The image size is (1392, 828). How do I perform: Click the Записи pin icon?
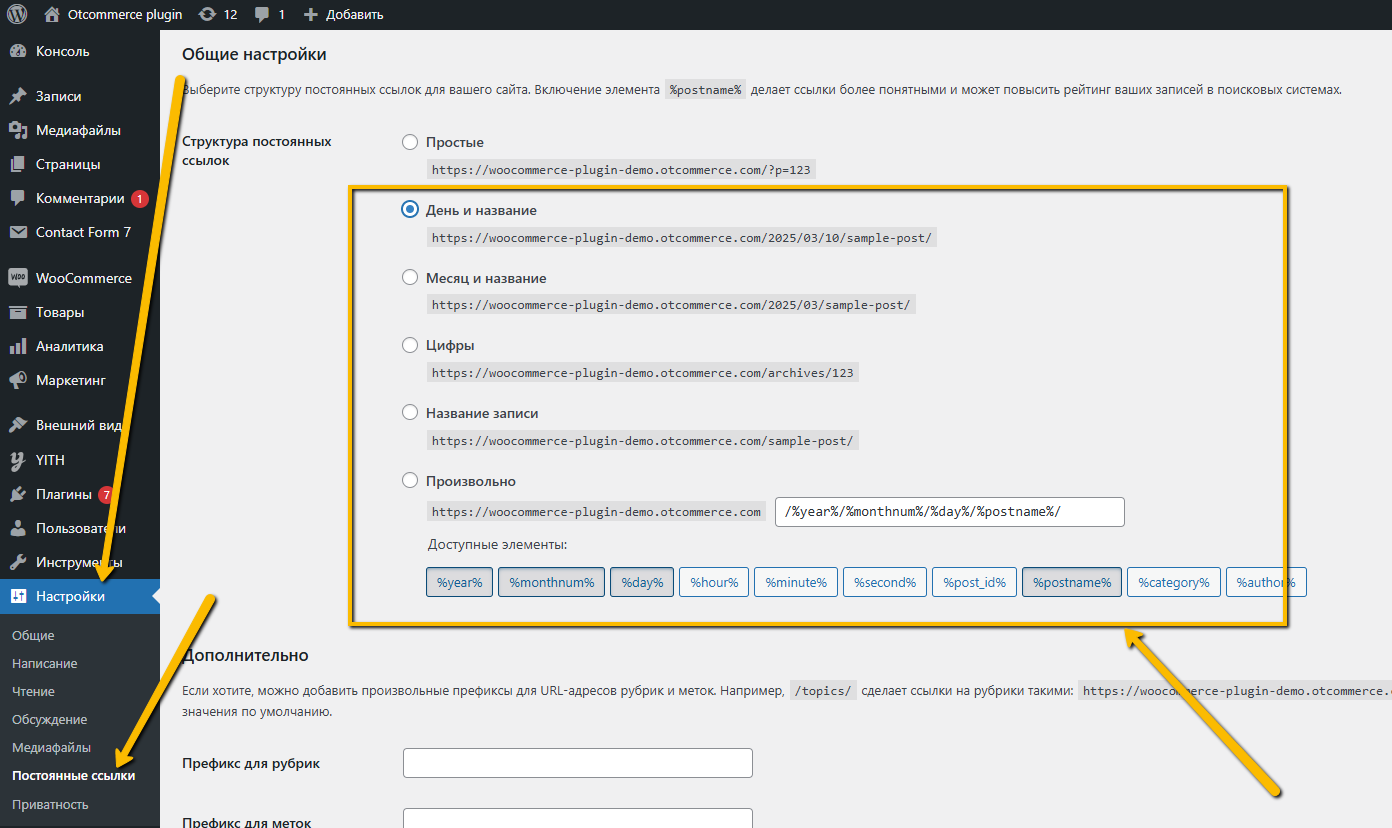click(18, 97)
